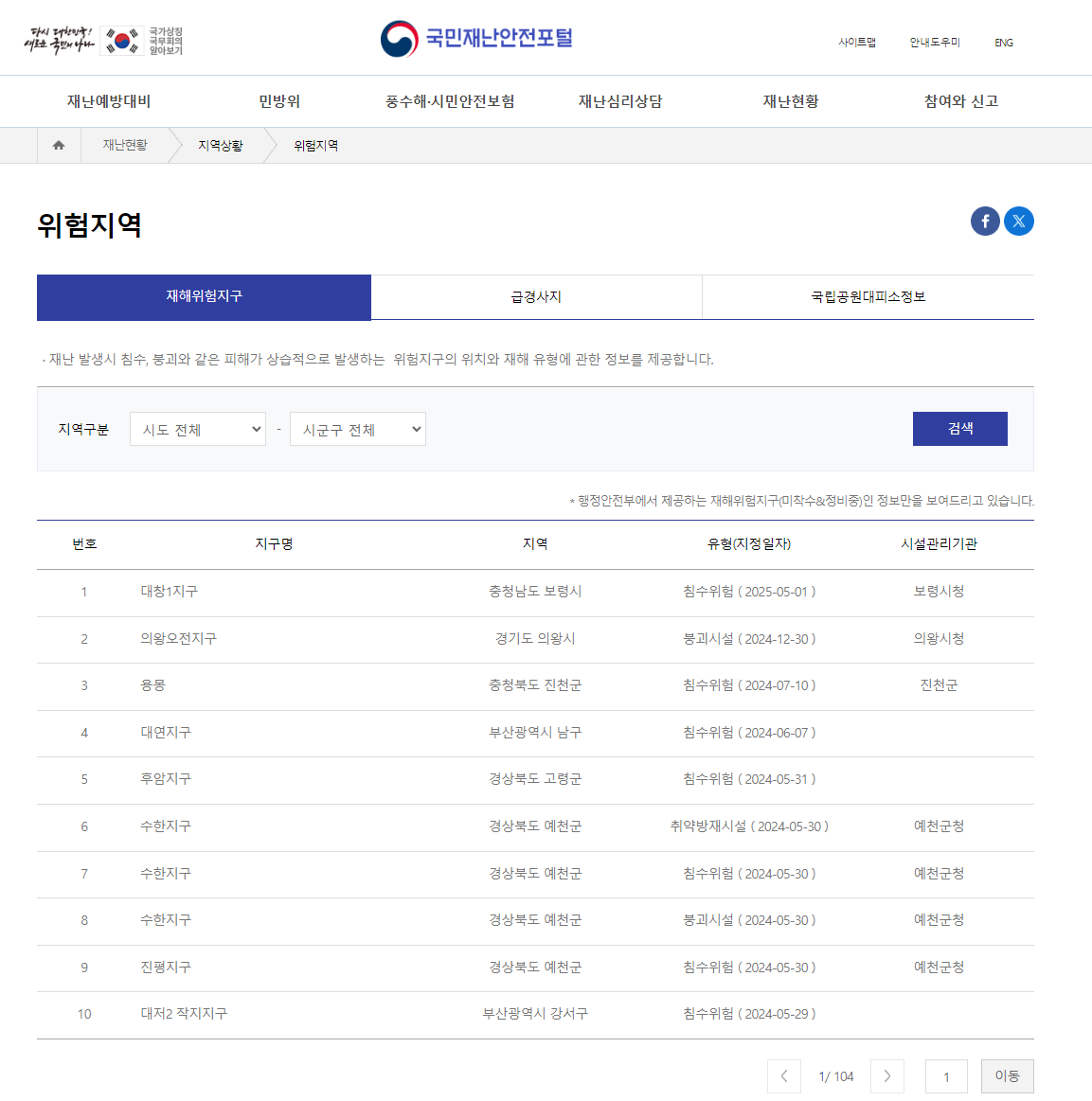Viewport: 1092px width, 1101px height.
Task: Click the 1/ 104 page indicator
Action: click(x=835, y=1076)
